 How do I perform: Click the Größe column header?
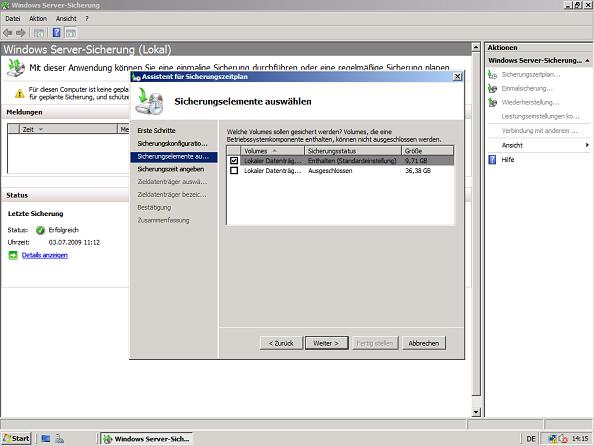tap(427, 151)
